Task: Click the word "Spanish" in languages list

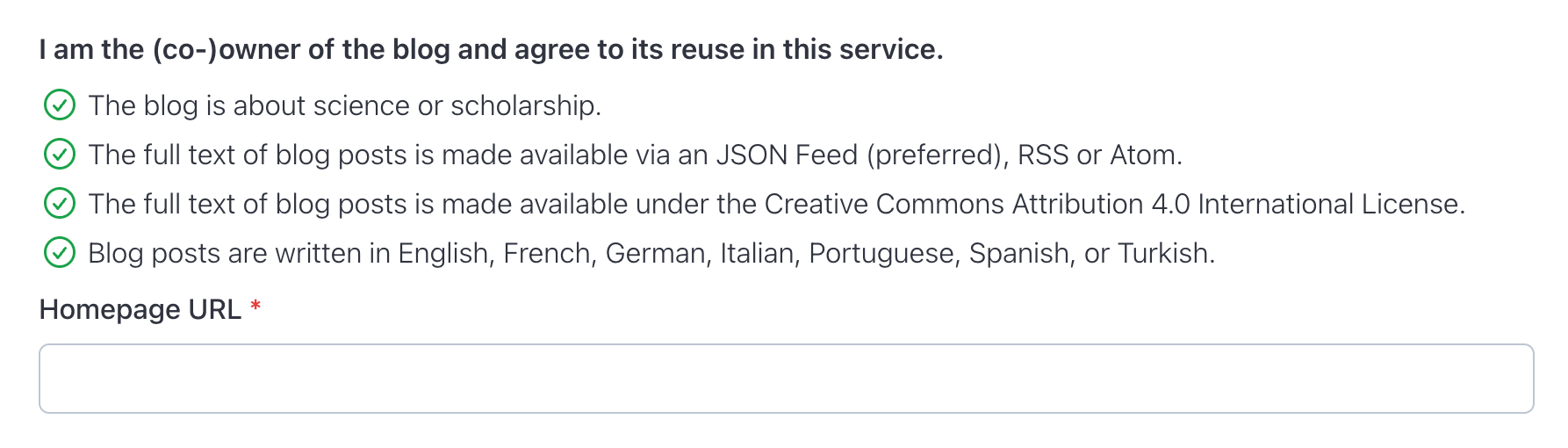Action: (x=1018, y=253)
